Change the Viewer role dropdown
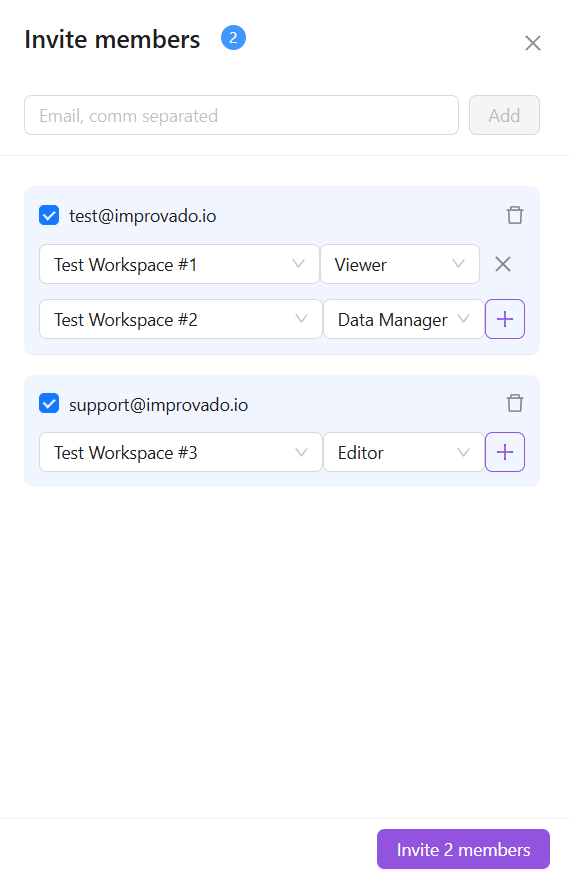The image size is (570, 879). 400,264
